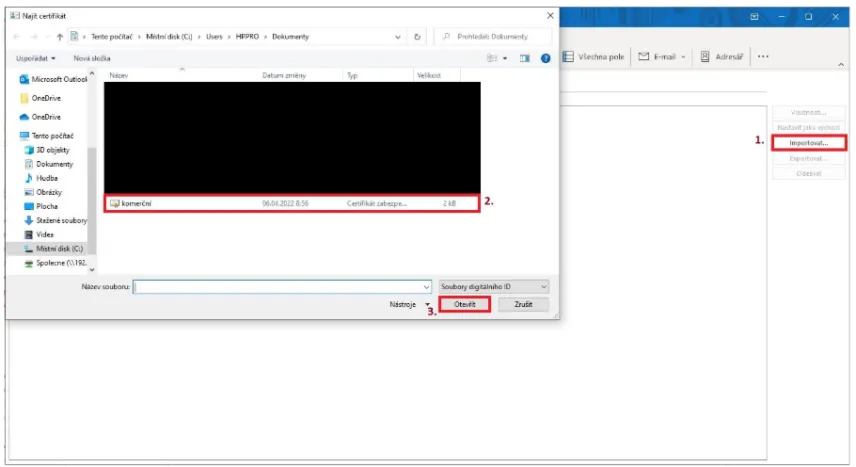
Task: Go forward using the forward arrow
Action: 34,37
